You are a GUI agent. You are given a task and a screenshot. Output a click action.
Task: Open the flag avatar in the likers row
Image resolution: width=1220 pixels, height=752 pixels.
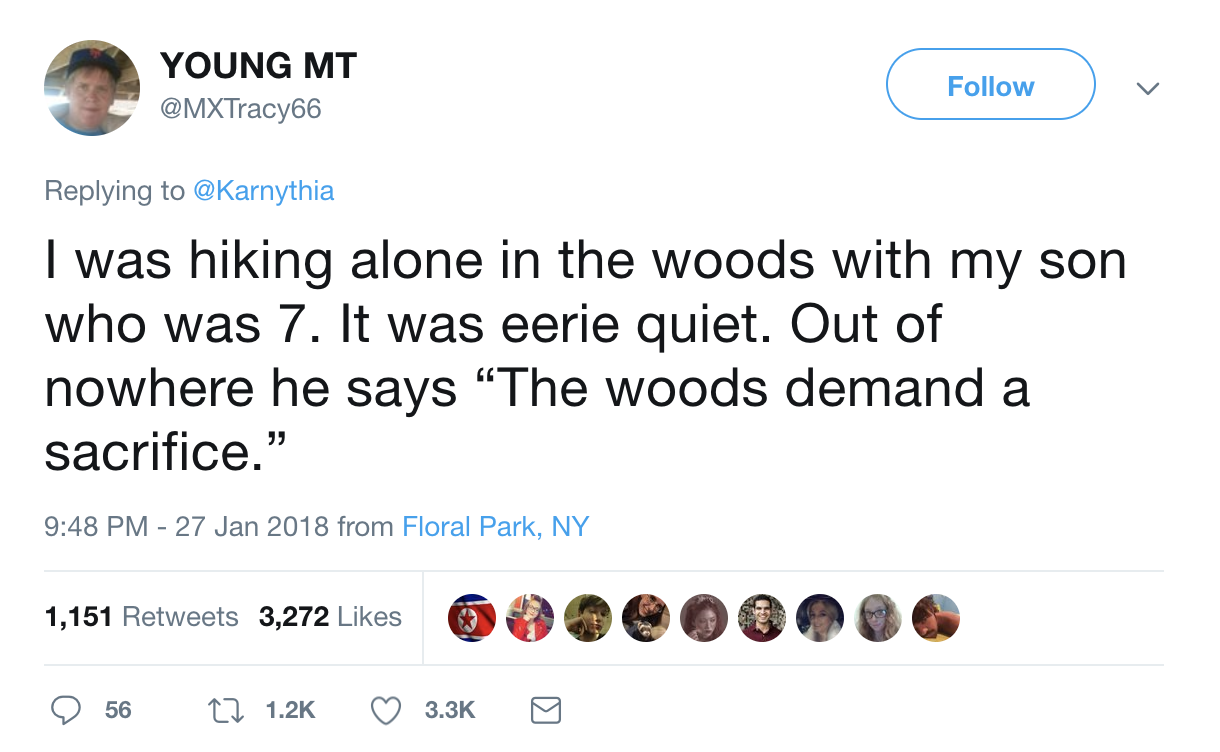click(x=471, y=617)
